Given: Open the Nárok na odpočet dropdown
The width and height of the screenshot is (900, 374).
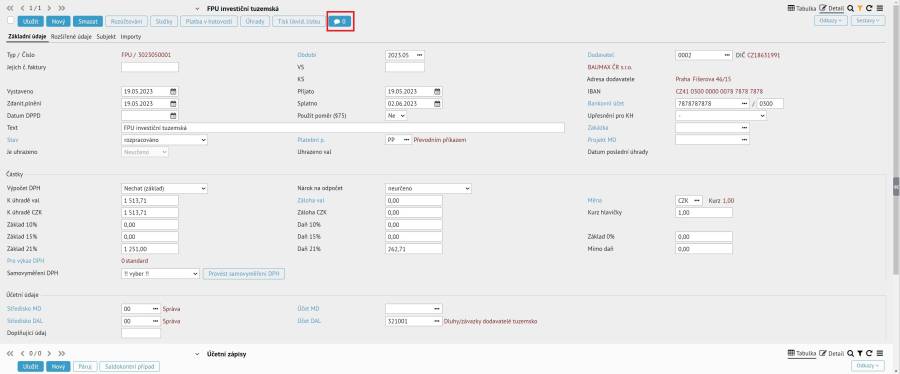Looking at the screenshot, I should (x=428, y=188).
